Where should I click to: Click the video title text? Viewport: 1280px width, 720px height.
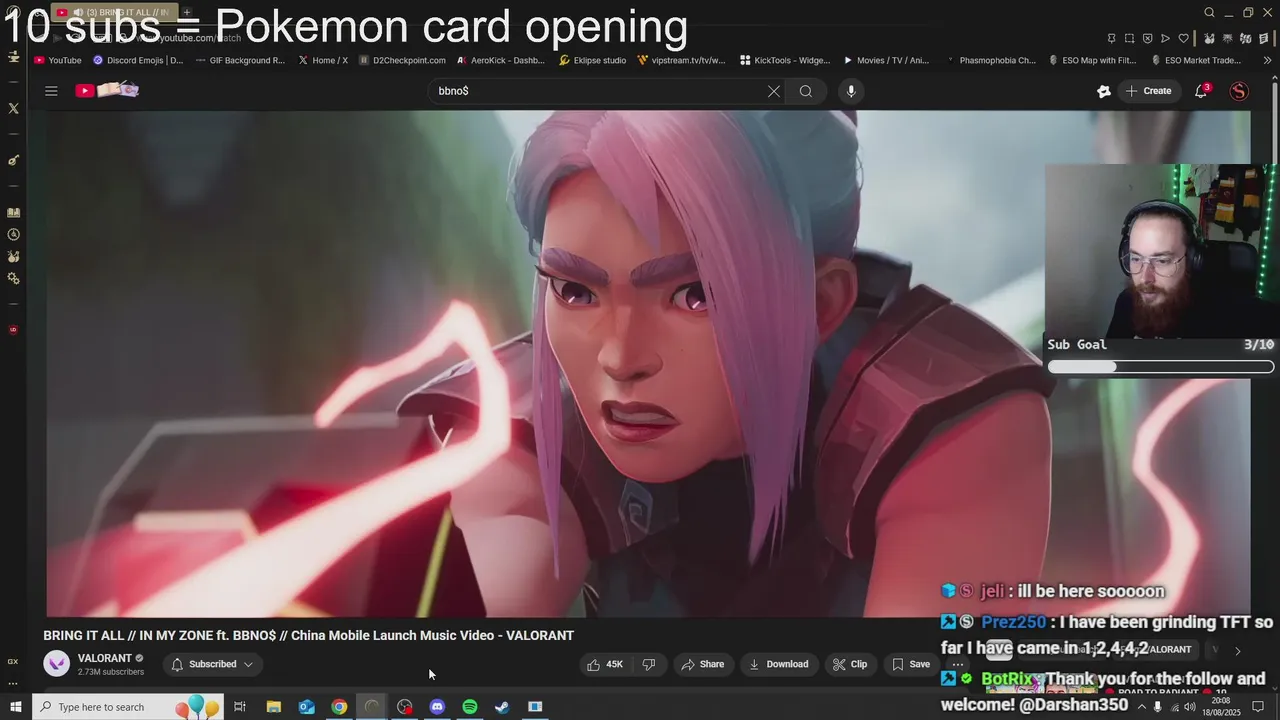click(308, 635)
